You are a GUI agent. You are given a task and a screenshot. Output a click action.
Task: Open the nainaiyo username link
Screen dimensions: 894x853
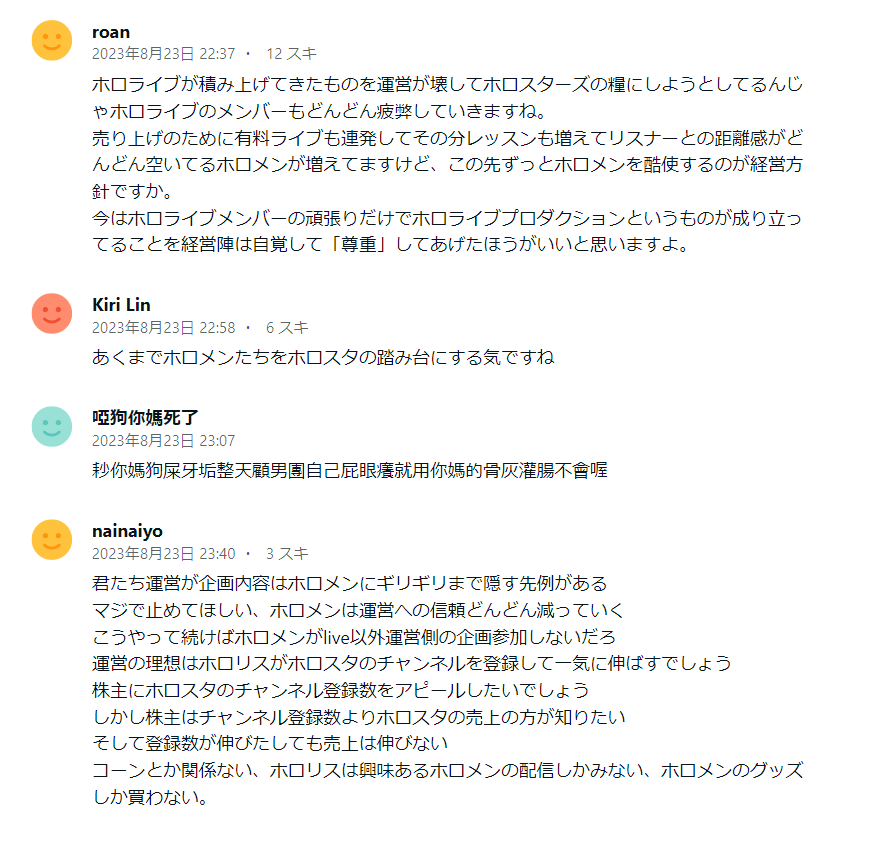pos(127,530)
